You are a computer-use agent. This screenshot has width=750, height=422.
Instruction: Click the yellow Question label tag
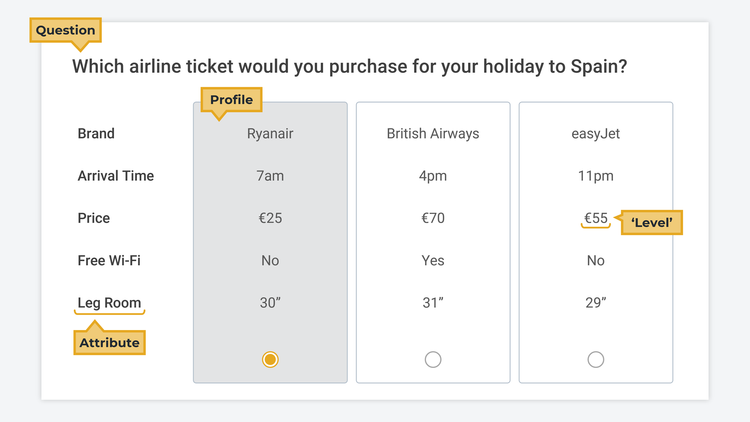[x=65, y=31]
